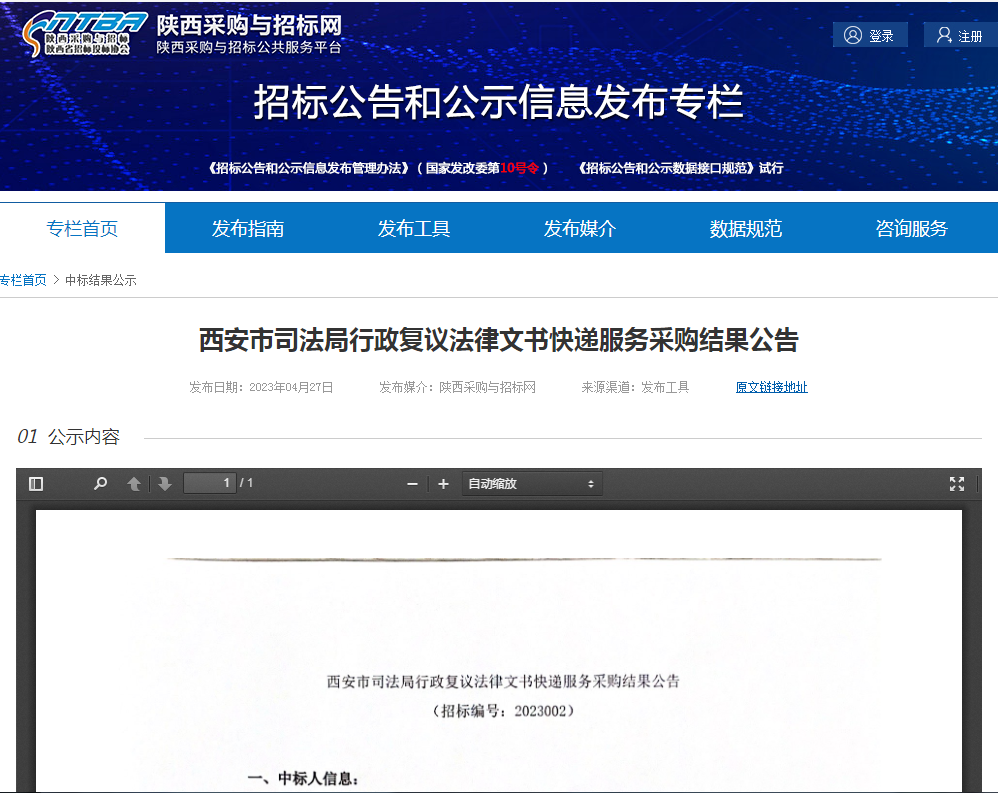
Task: Click 专栏首页 in the breadcrumb
Action: click(x=23, y=281)
